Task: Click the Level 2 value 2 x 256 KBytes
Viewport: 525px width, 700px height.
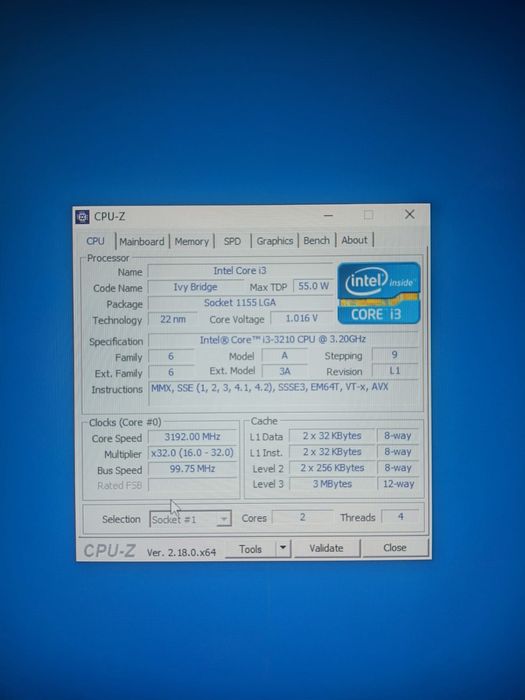Action: click(332, 468)
